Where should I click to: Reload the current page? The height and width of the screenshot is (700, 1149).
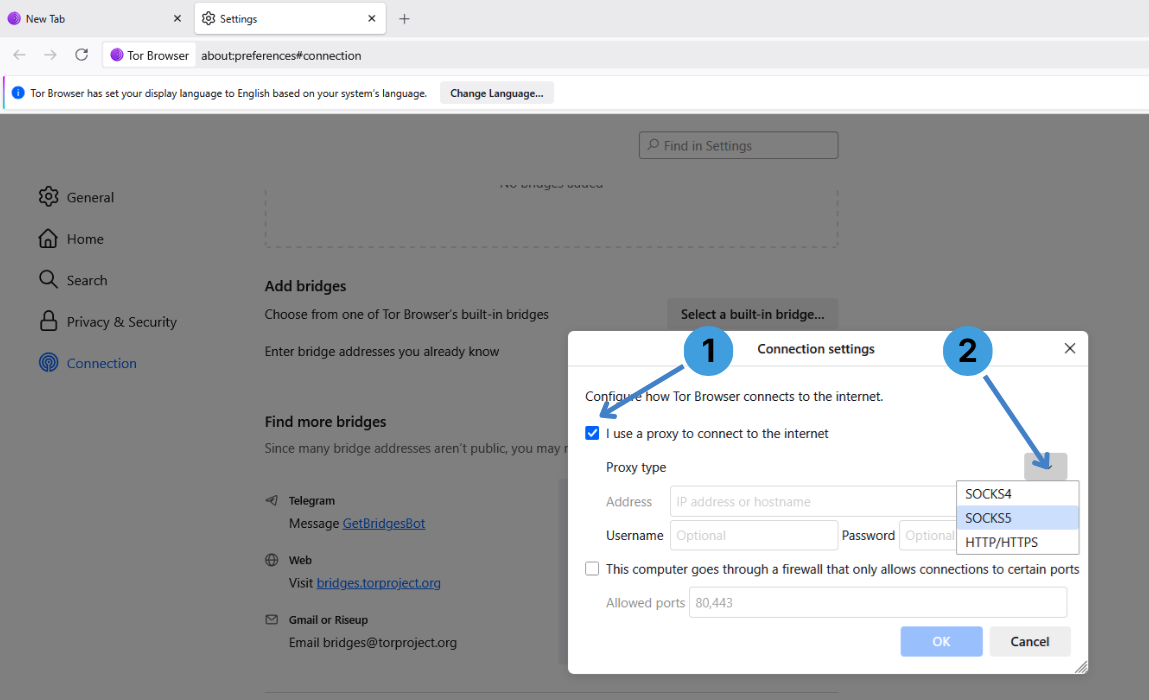[x=81, y=55]
